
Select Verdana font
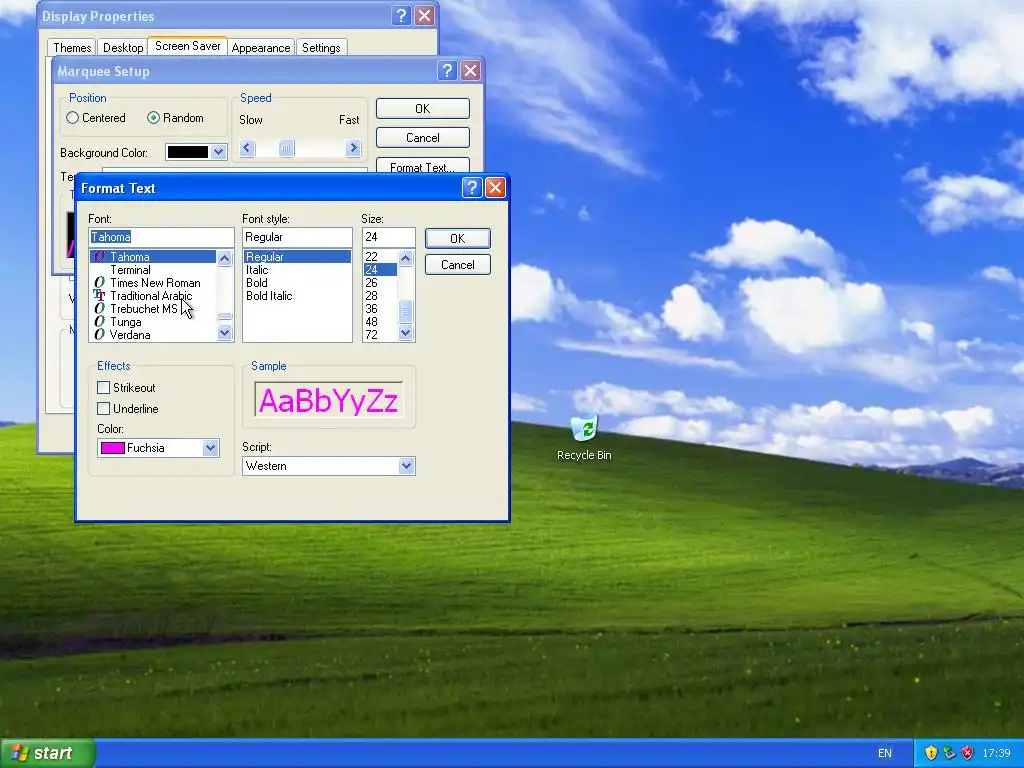click(130, 335)
